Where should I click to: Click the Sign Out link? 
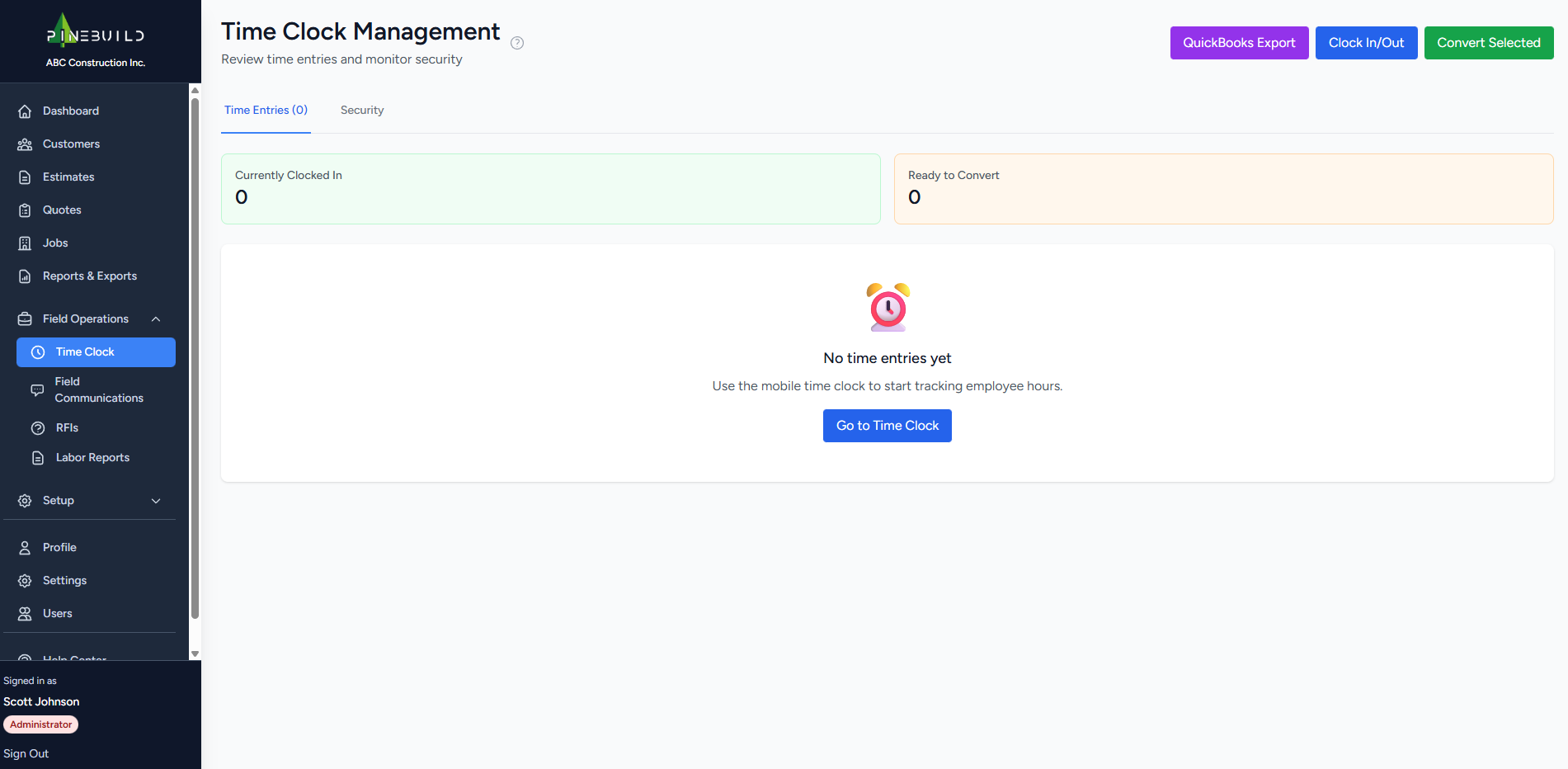pyautogui.click(x=26, y=754)
